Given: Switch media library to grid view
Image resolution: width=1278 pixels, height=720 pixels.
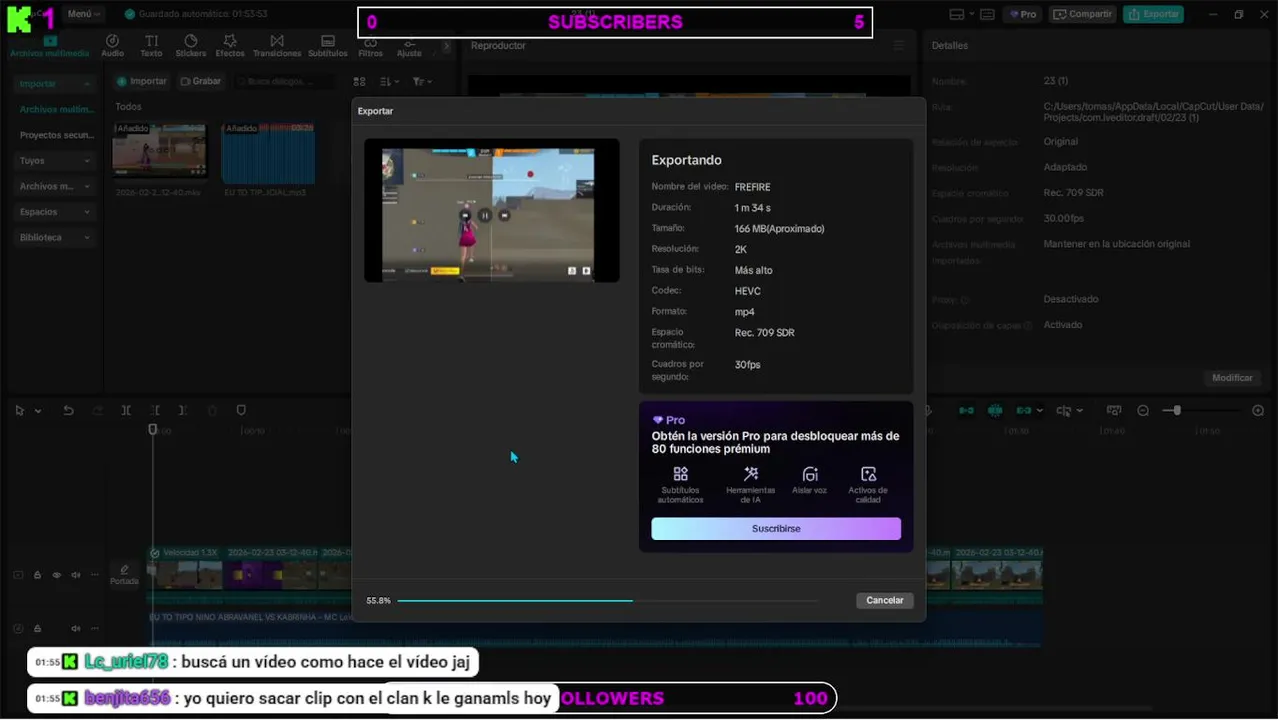Looking at the screenshot, I should (360, 81).
